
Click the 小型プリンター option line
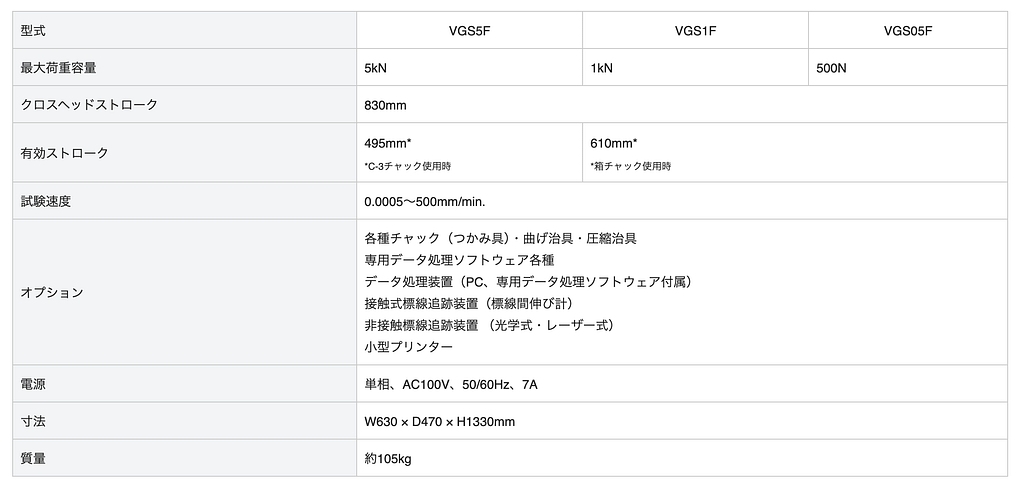(x=409, y=346)
